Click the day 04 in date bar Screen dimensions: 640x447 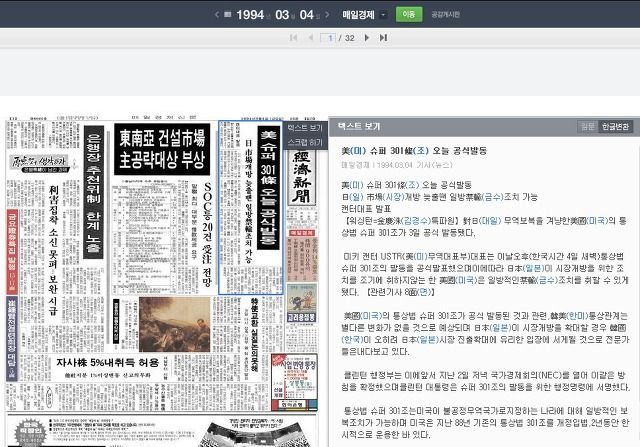307,15
